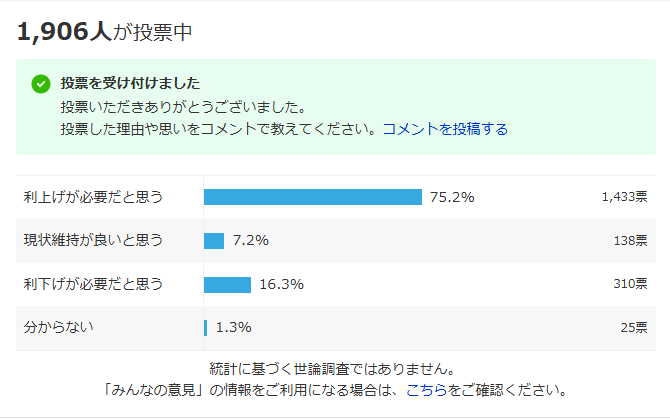Select the 分からない option label
Viewport: 670px width, 419px height.
(59, 327)
